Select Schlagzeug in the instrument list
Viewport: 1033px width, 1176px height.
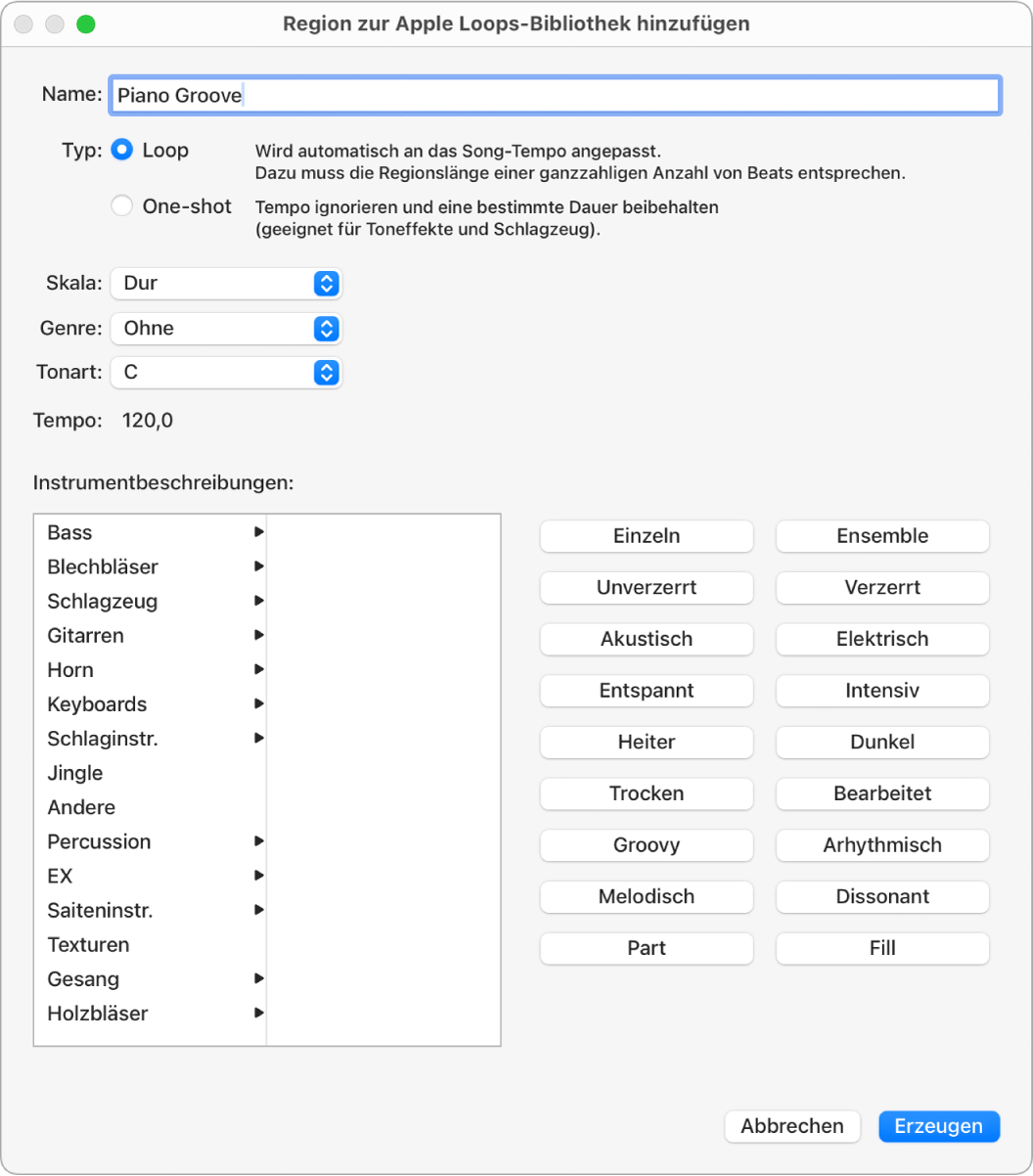pos(102,601)
